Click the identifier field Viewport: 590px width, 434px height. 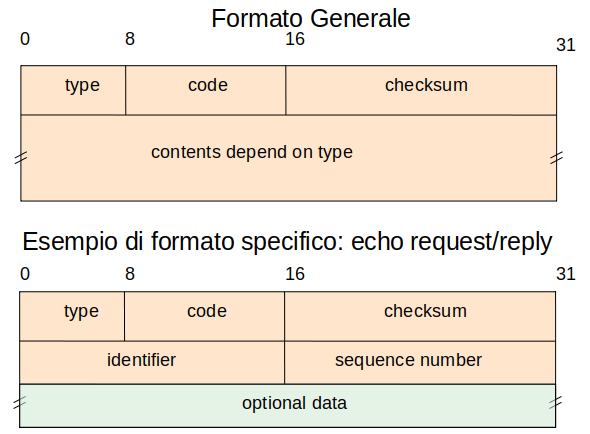pyautogui.click(x=152, y=362)
